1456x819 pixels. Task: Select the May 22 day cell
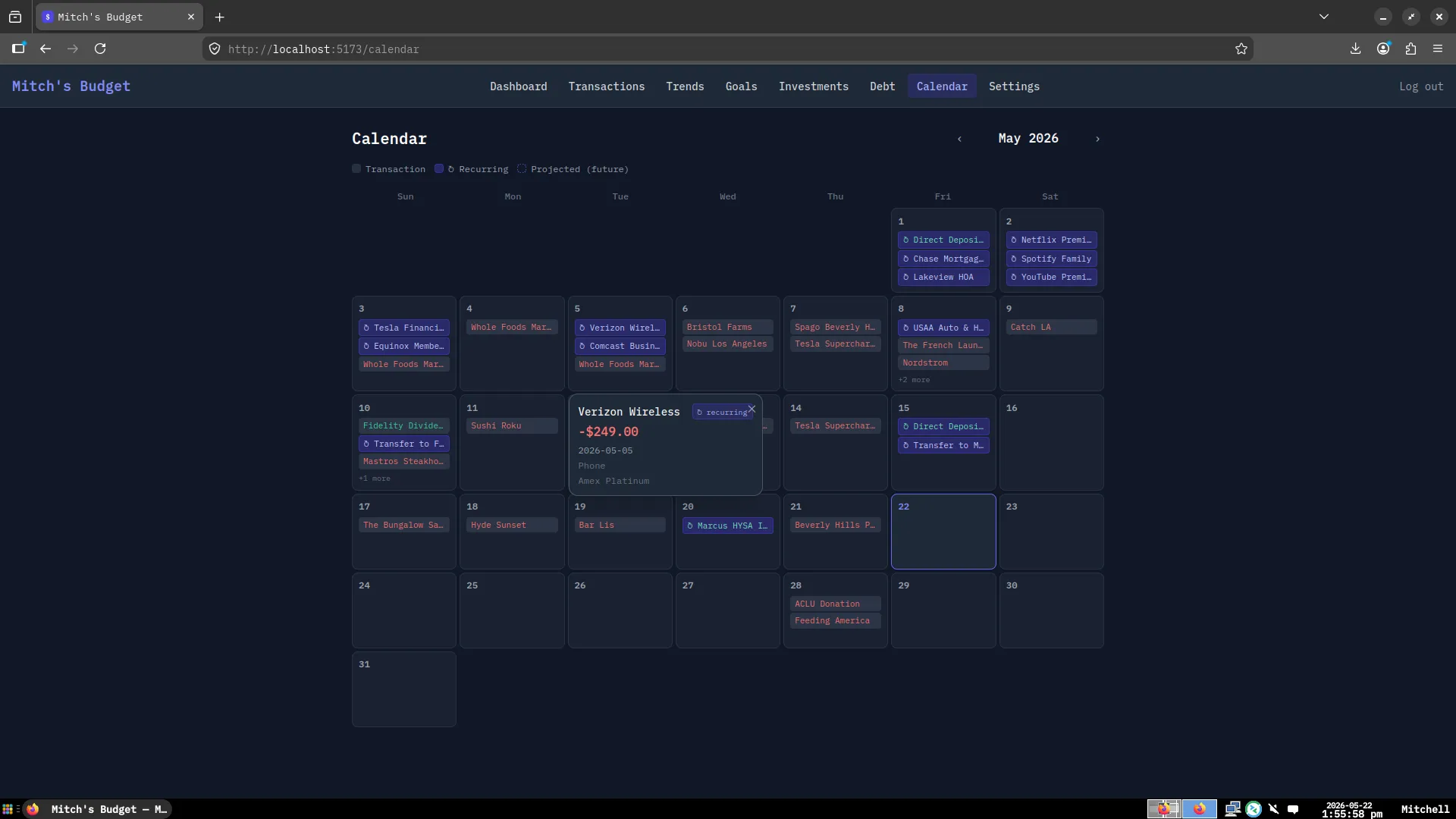[x=943, y=532]
